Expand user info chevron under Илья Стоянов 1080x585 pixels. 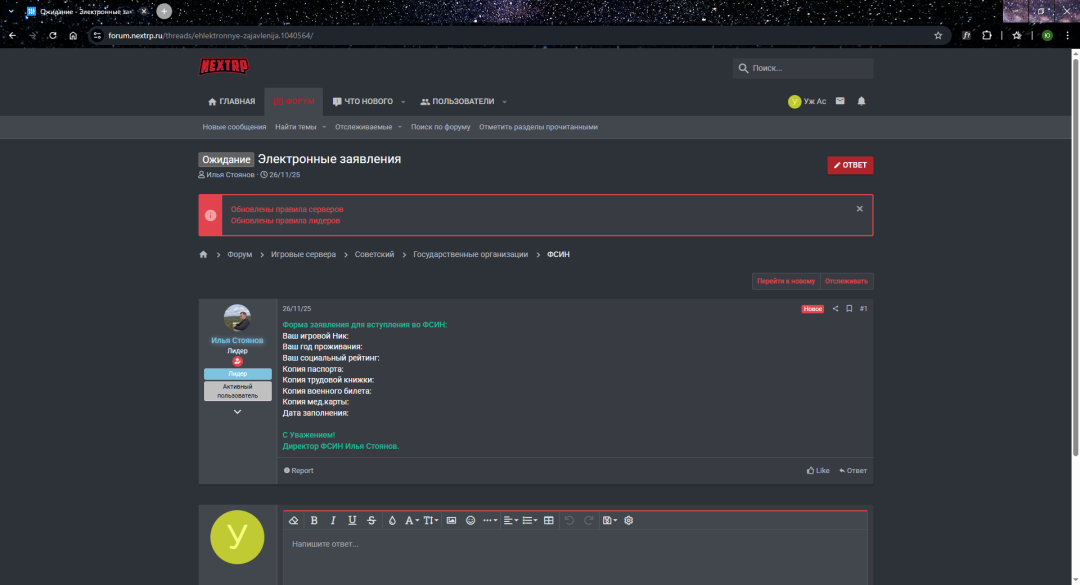tap(237, 412)
